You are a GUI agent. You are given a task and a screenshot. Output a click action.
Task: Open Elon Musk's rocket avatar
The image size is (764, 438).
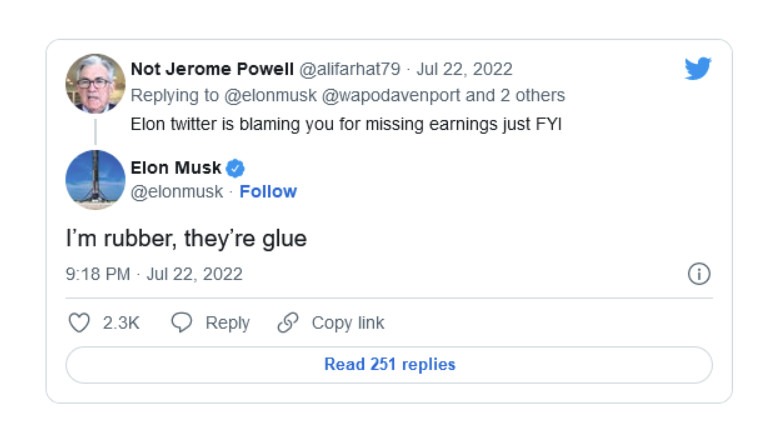pyautogui.click(x=95, y=180)
